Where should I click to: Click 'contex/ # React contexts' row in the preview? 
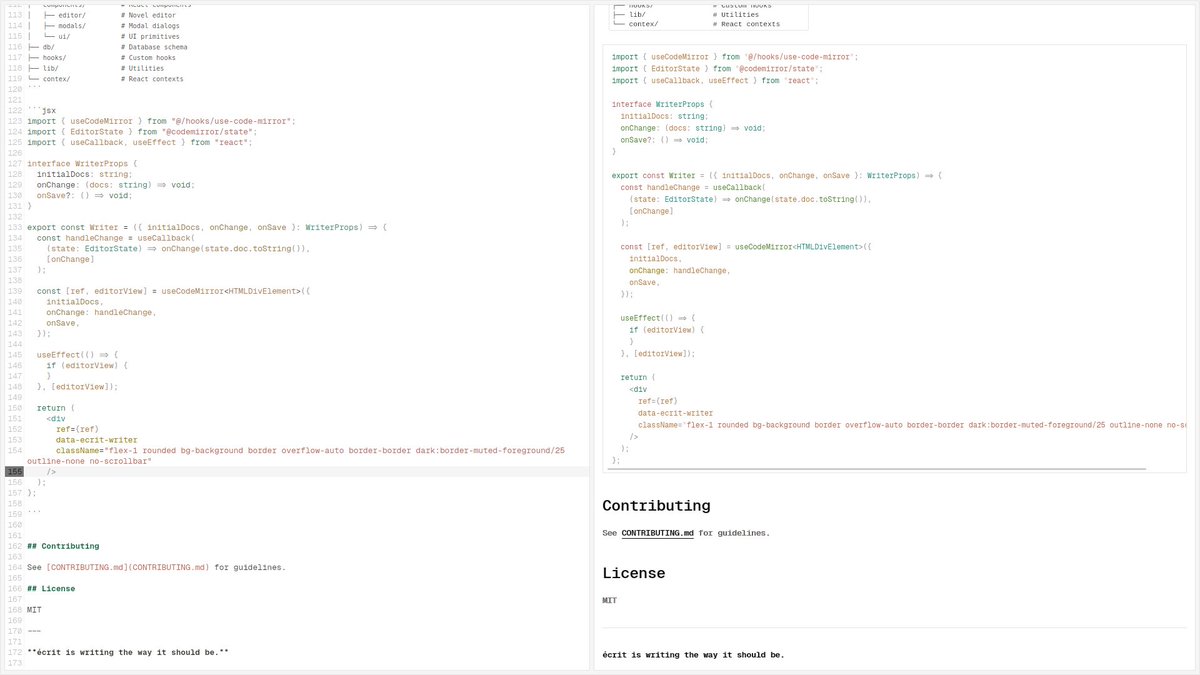click(693, 23)
